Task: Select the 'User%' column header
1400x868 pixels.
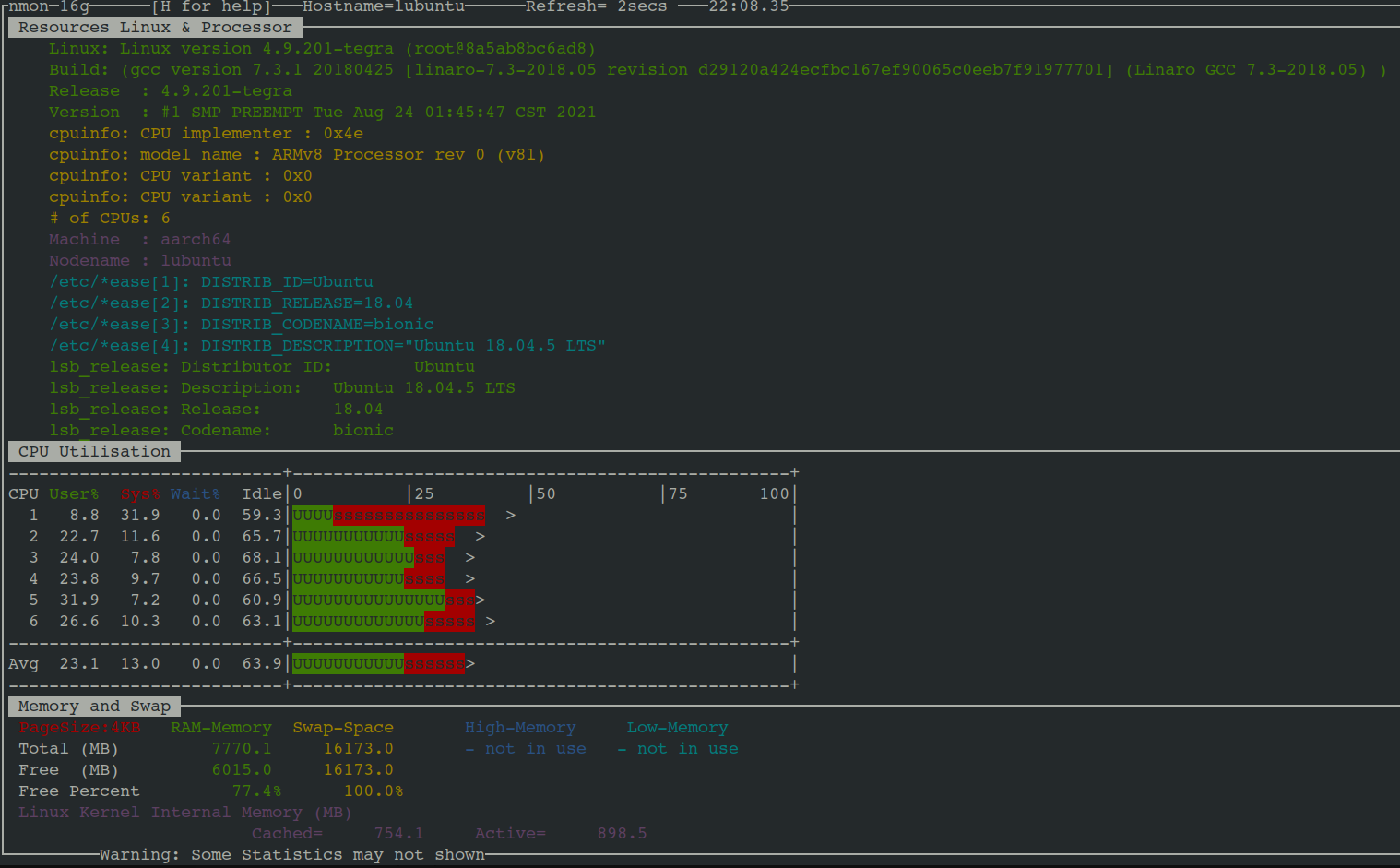Action: tap(74, 494)
